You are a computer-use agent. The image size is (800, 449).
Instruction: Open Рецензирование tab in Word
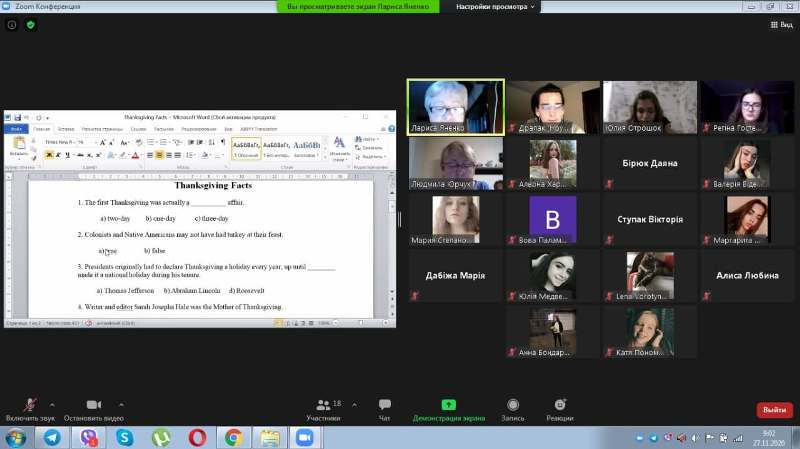click(x=199, y=129)
